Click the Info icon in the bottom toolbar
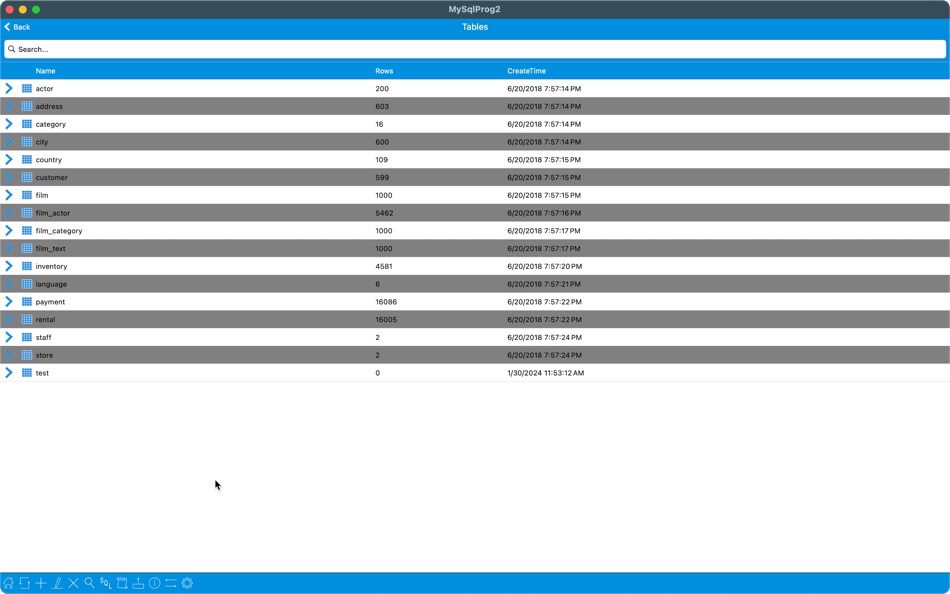950x594 pixels. (155, 583)
